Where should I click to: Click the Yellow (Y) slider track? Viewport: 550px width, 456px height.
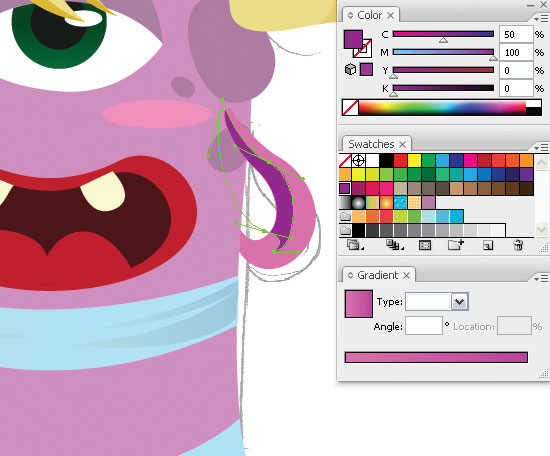tap(443, 70)
